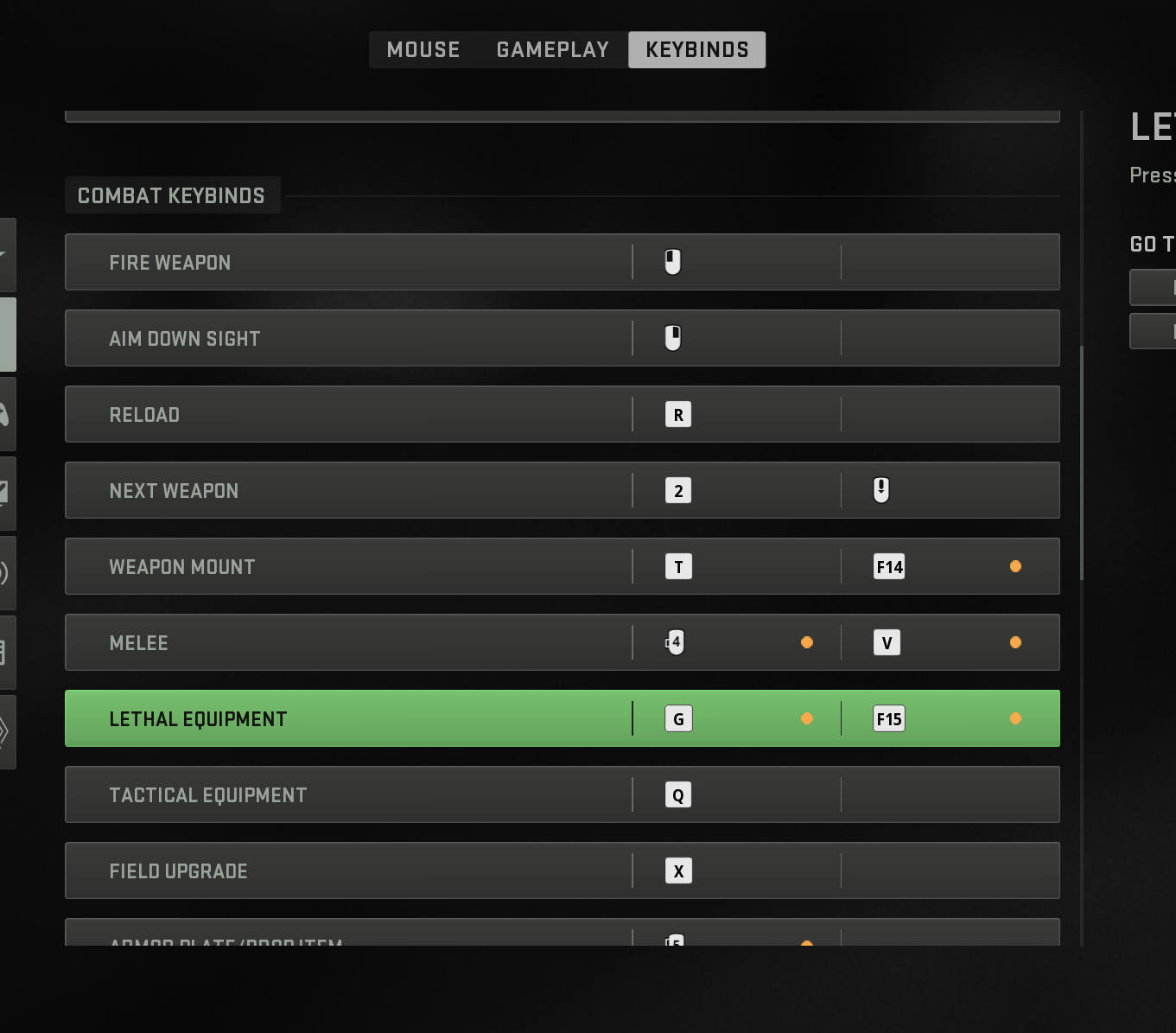
Task: Click mouse wheel icon in Next Weapon row
Action: pos(880,490)
